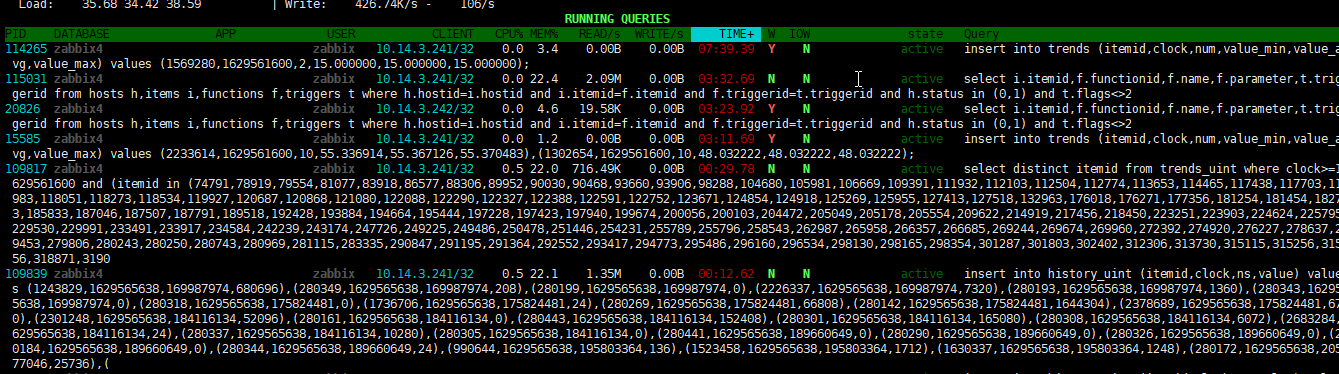Click client address 10.14.3.242/32

[425, 108]
